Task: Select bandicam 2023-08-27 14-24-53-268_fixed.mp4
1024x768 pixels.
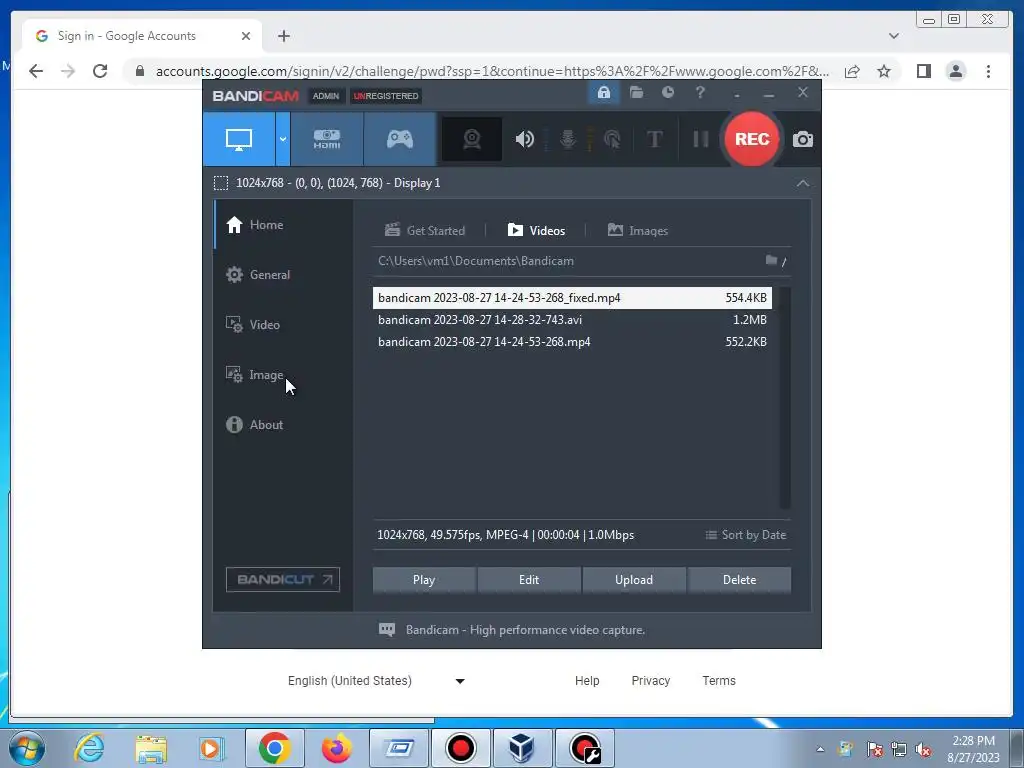Action: [x=572, y=298]
